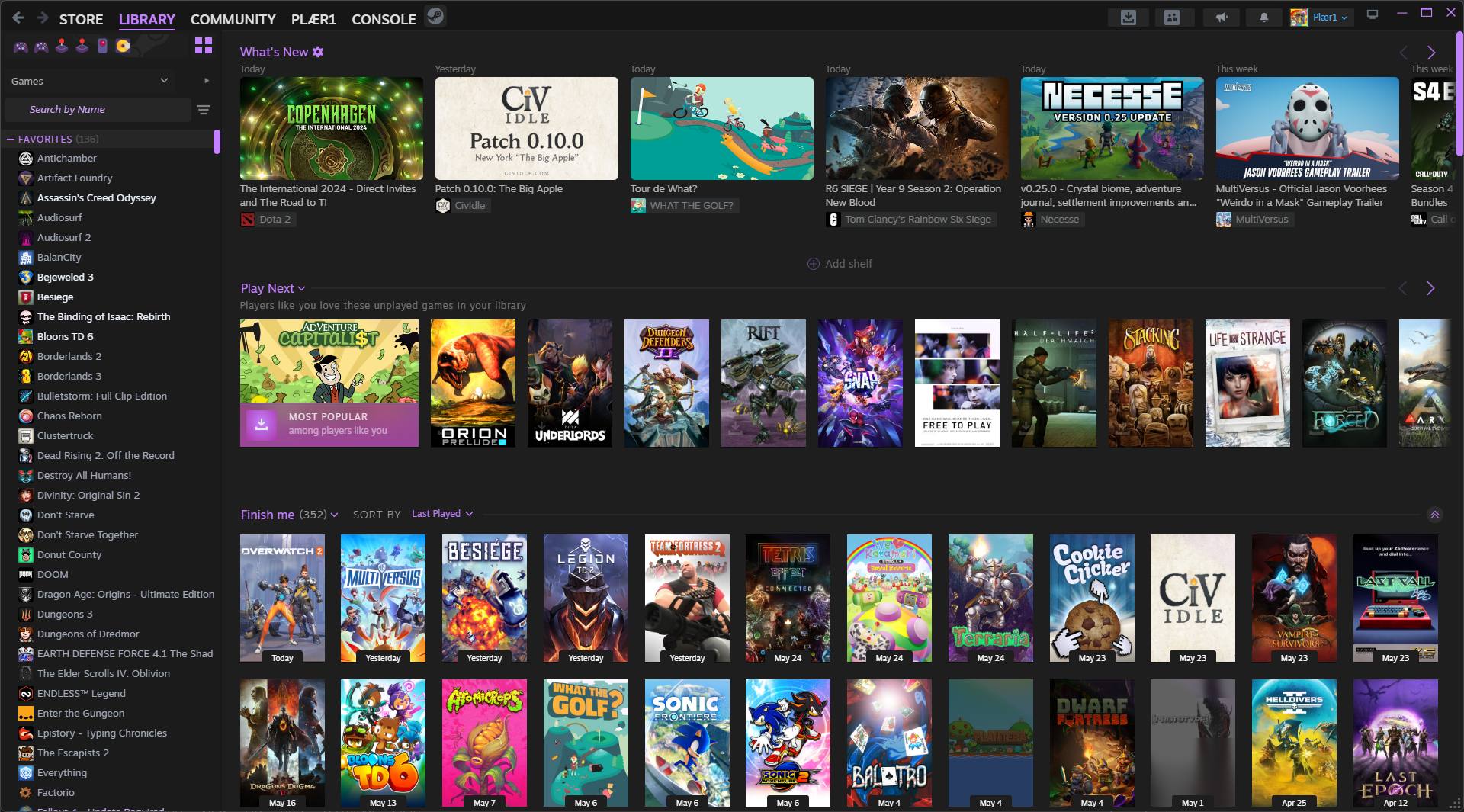Show next What's New items arrow
The height and width of the screenshot is (812, 1464).
[1431, 53]
